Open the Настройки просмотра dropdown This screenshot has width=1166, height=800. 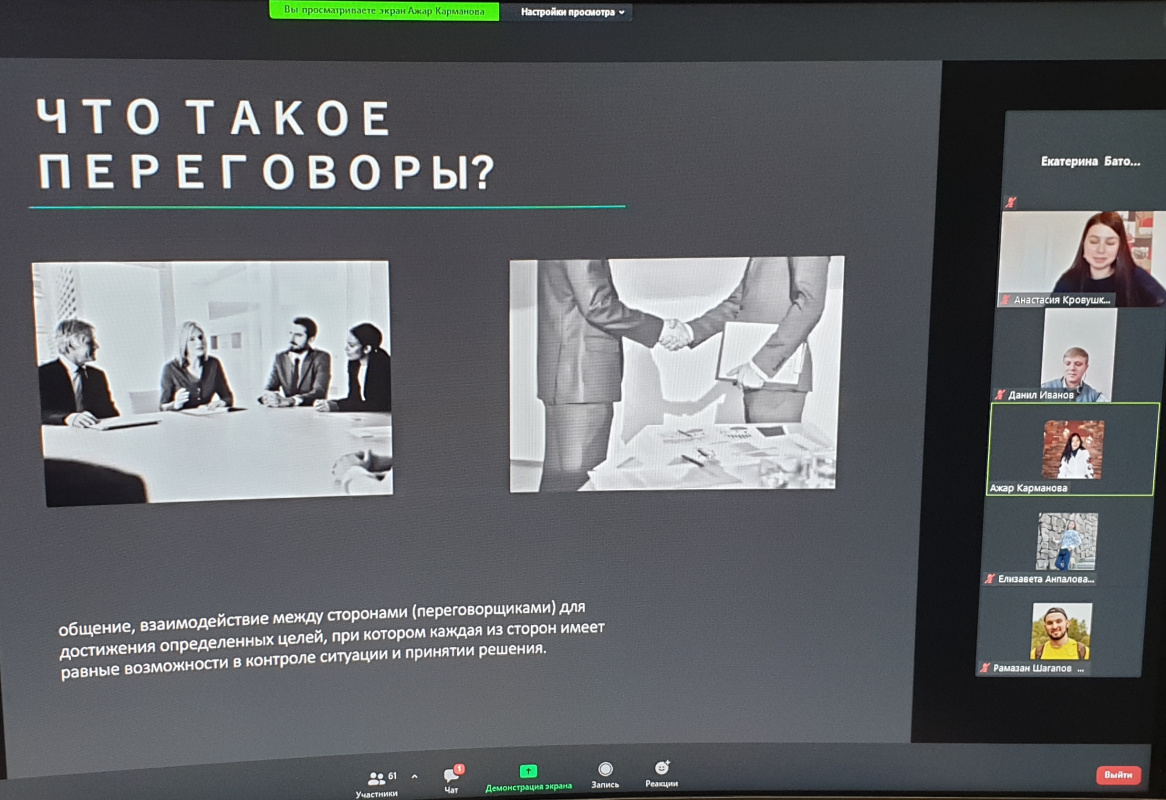573,12
